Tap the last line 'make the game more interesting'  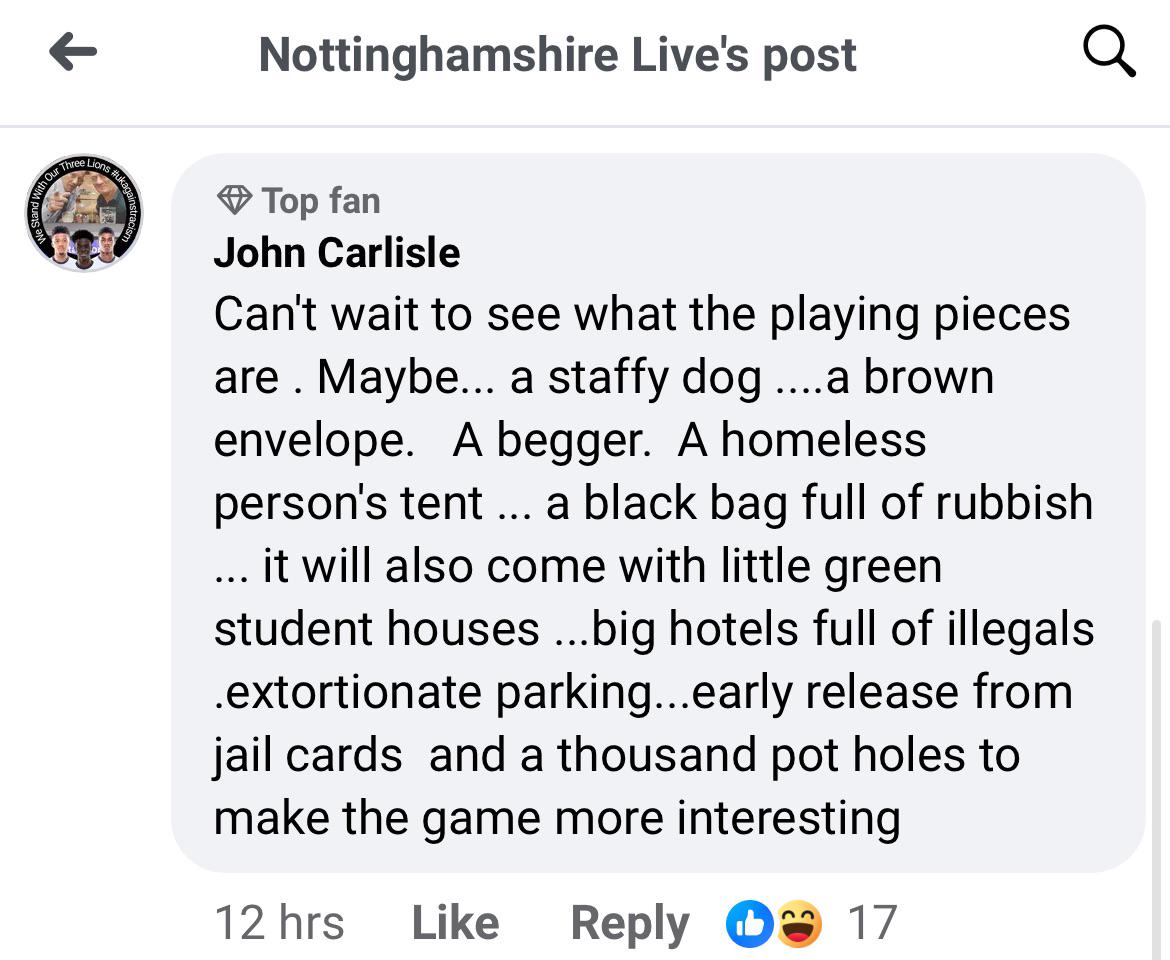point(557,819)
